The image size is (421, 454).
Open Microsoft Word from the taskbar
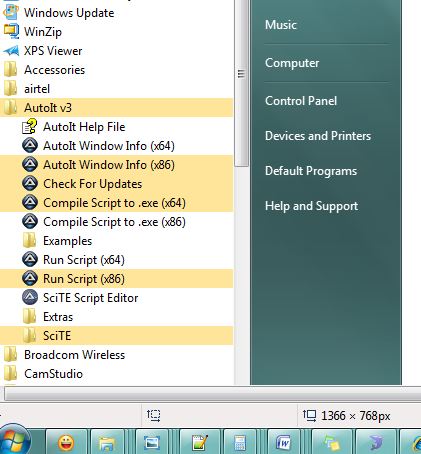[283, 443]
